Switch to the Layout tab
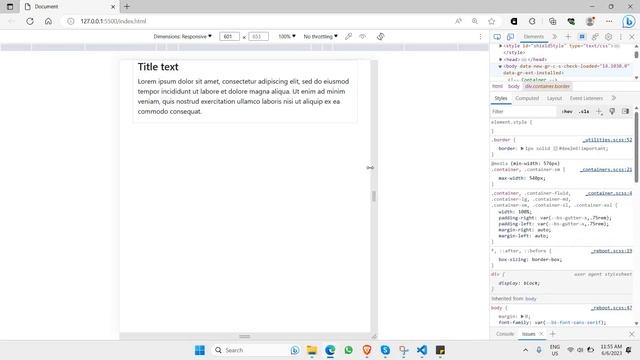The height and width of the screenshot is (360, 640). coord(554,98)
